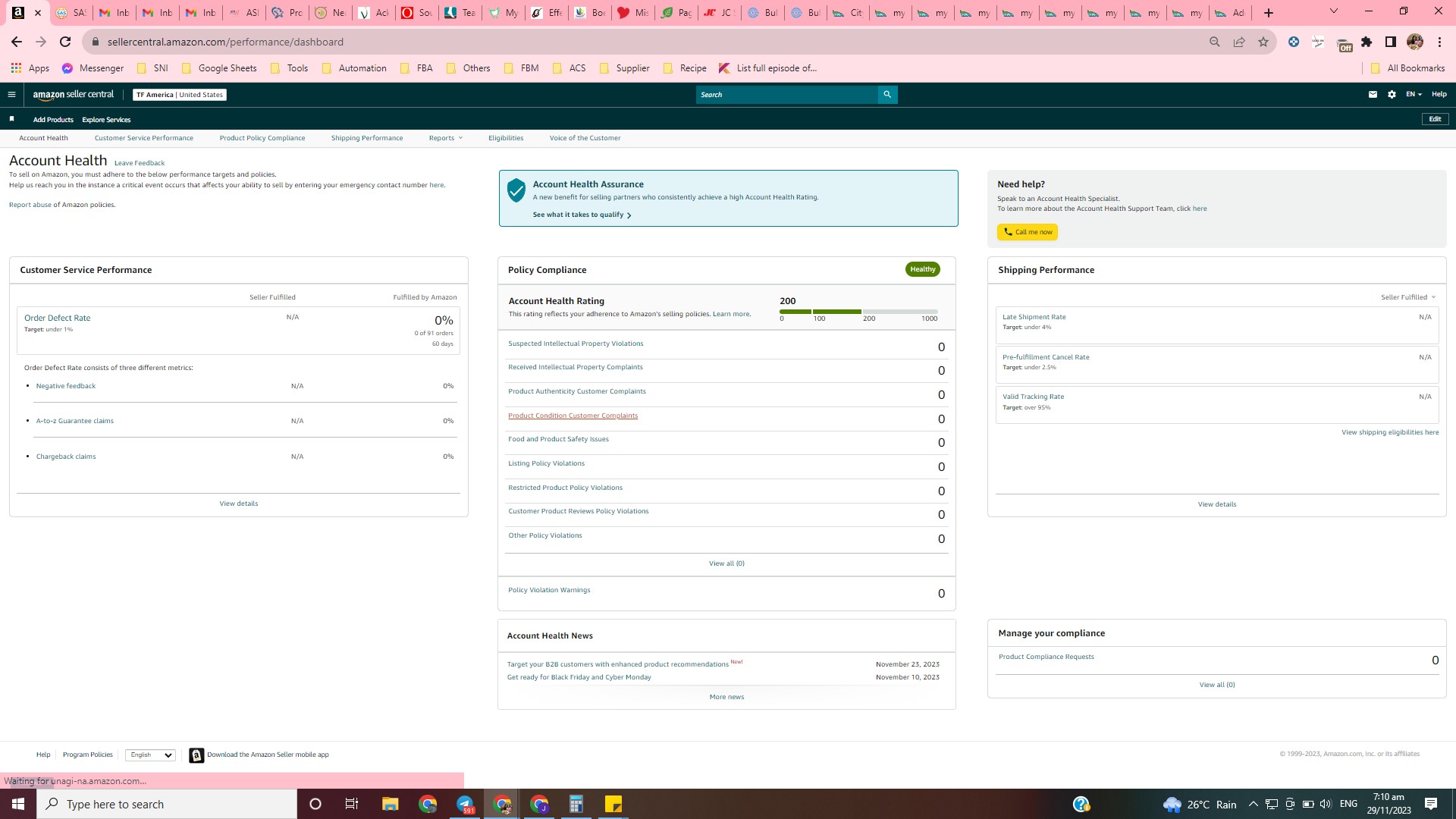Reload the page with the refresh icon
Viewport: 1456px width, 819px height.
[65, 42]
